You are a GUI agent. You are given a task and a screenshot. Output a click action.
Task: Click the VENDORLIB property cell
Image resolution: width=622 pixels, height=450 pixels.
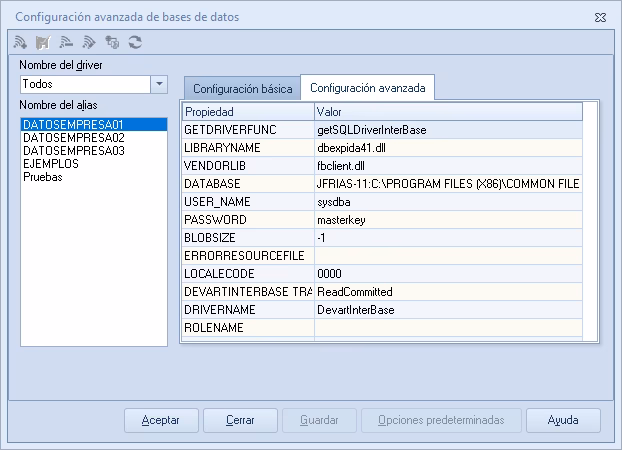[248, 166]
